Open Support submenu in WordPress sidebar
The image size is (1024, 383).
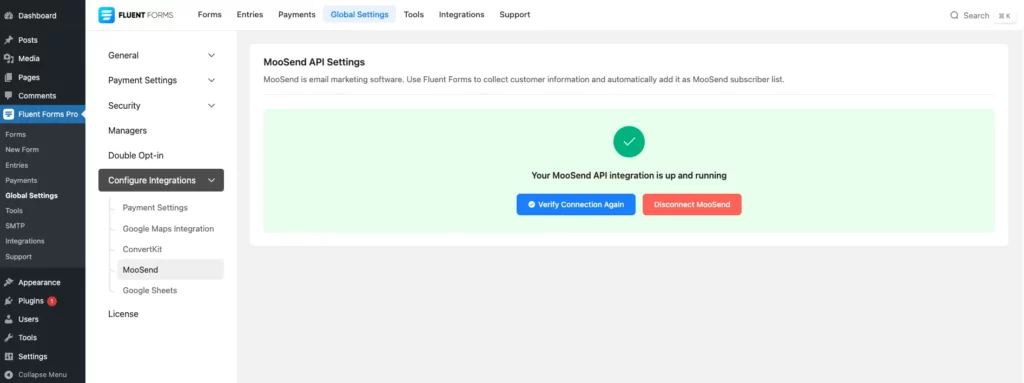pos(18,257)
